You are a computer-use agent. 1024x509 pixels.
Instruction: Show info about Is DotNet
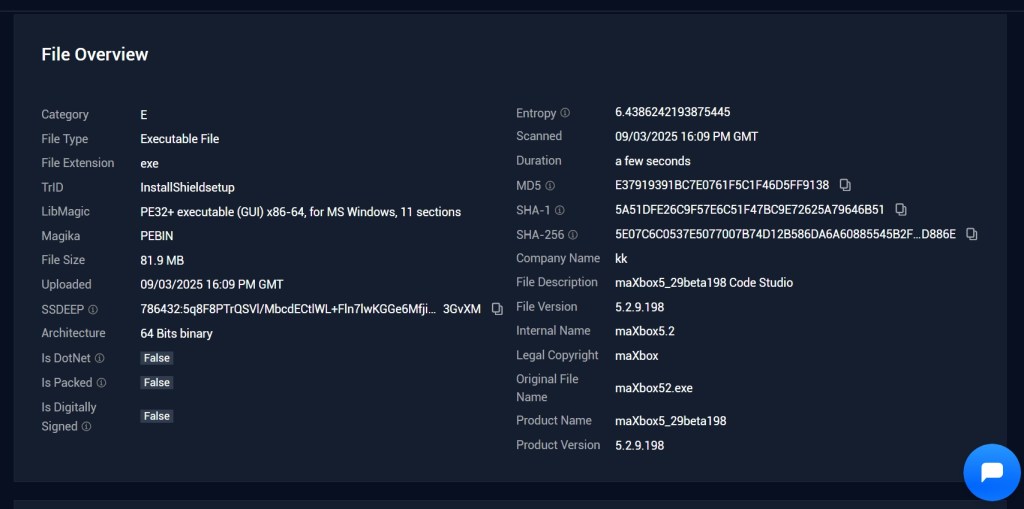(x=99, y=358)
